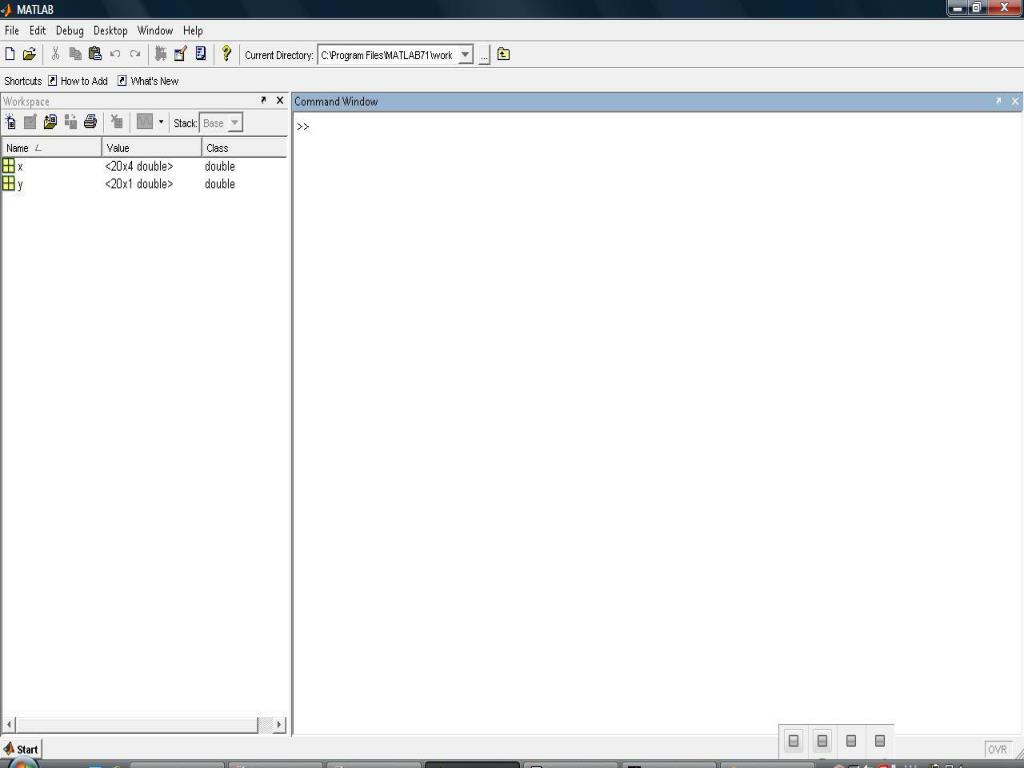Click the <20x4 double> value cell
Screen dimensions: 1024x768
139,167
